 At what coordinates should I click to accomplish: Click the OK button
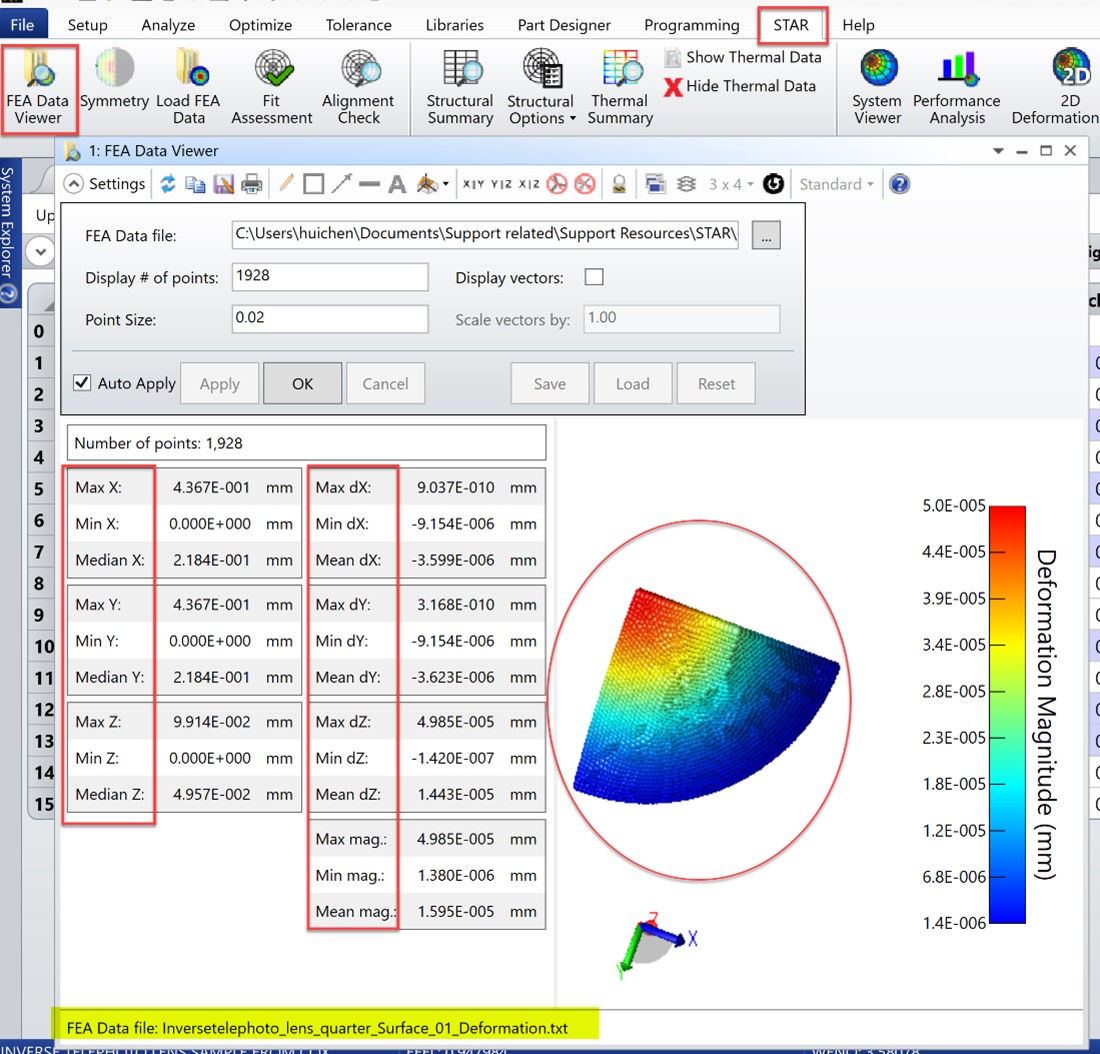[302, 383]
